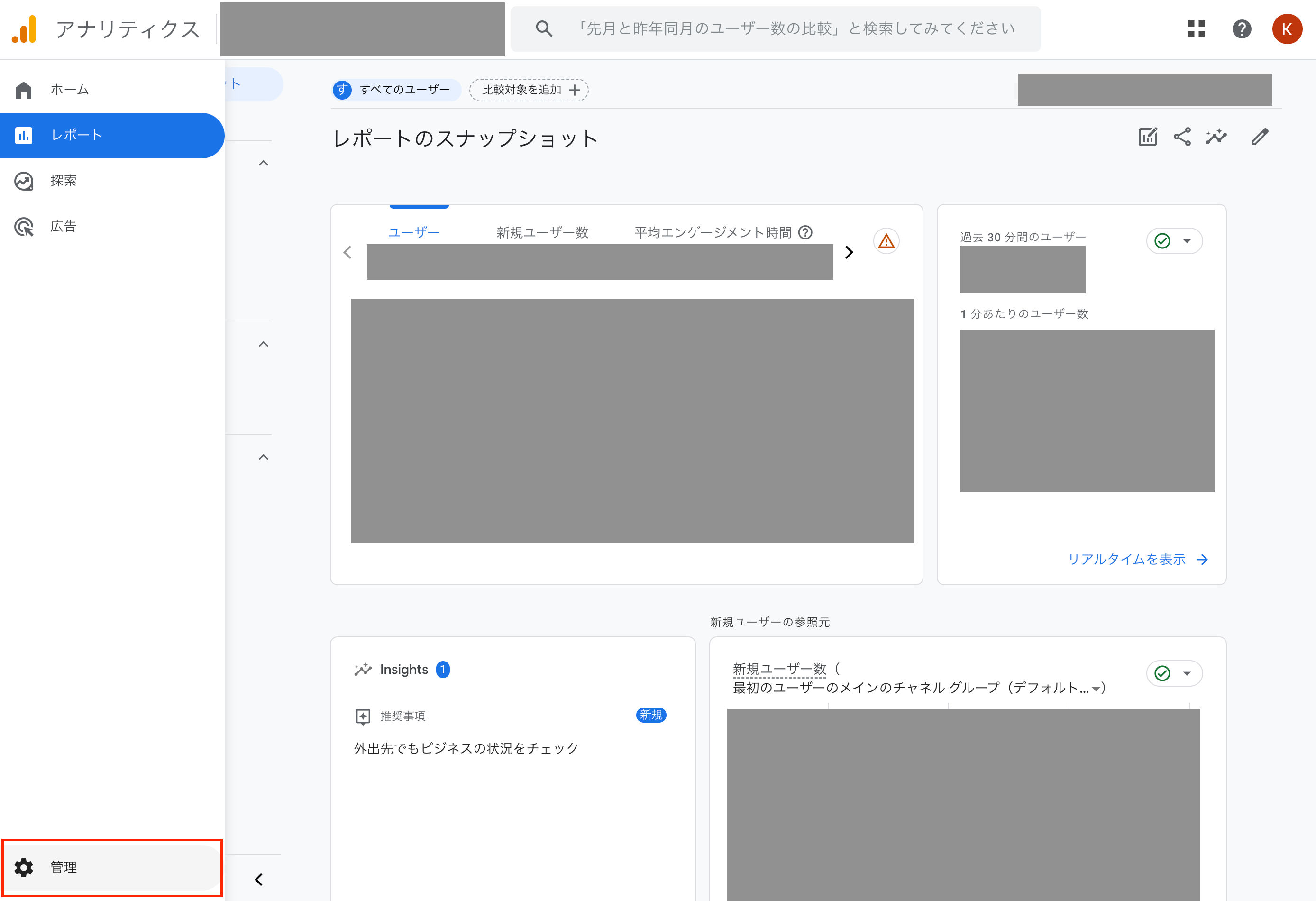
Task: Select the 平均エンゲージメント時間 metric tab
Action: [x=713, y=232]
